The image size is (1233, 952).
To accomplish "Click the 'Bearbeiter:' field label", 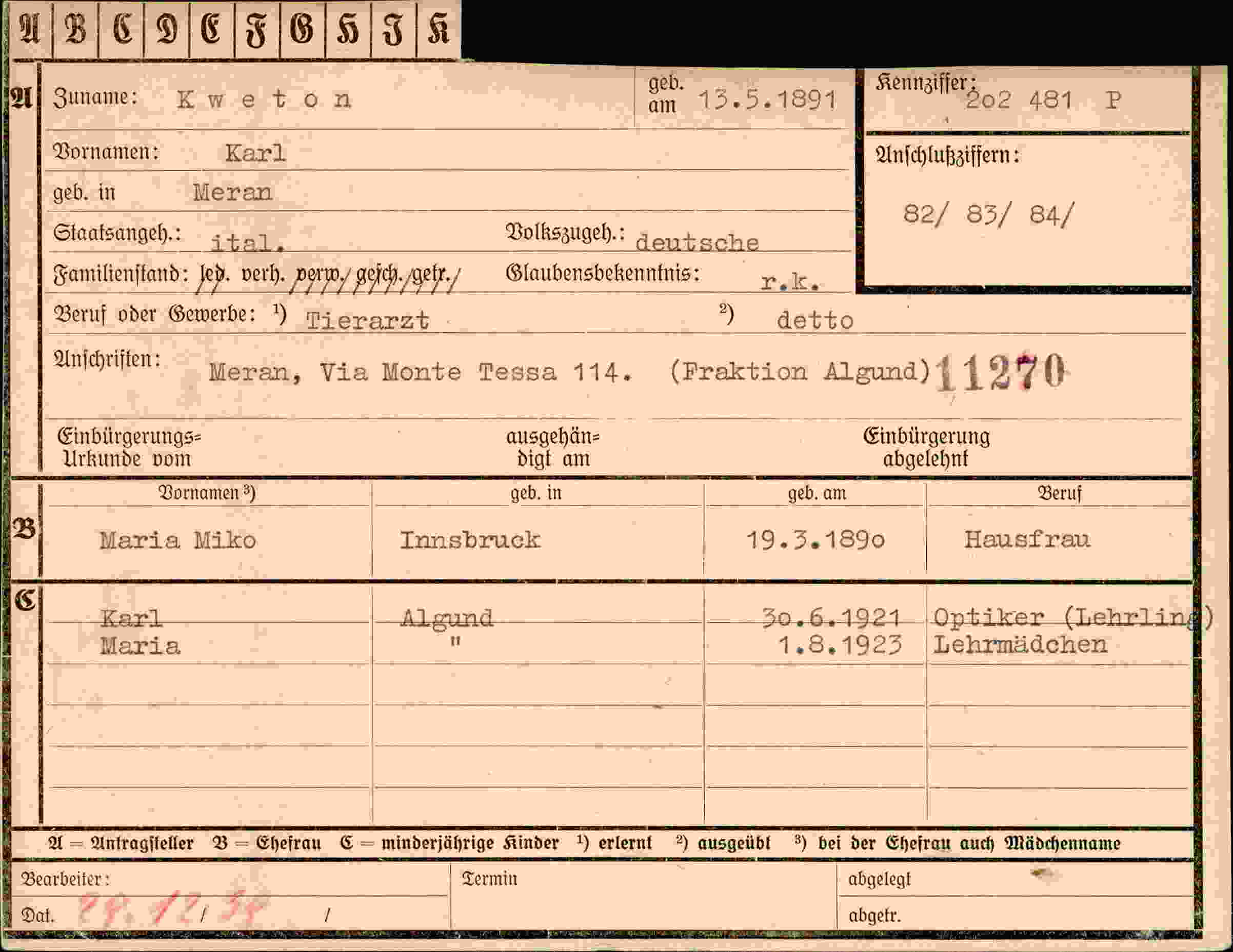I will 65,879.
